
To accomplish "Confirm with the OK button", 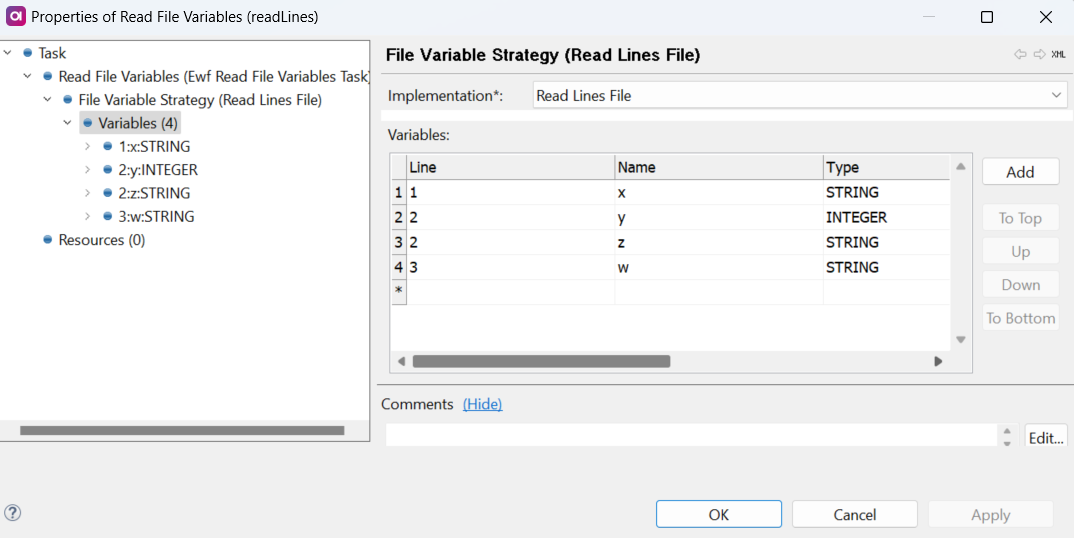I will coord(718,514).
